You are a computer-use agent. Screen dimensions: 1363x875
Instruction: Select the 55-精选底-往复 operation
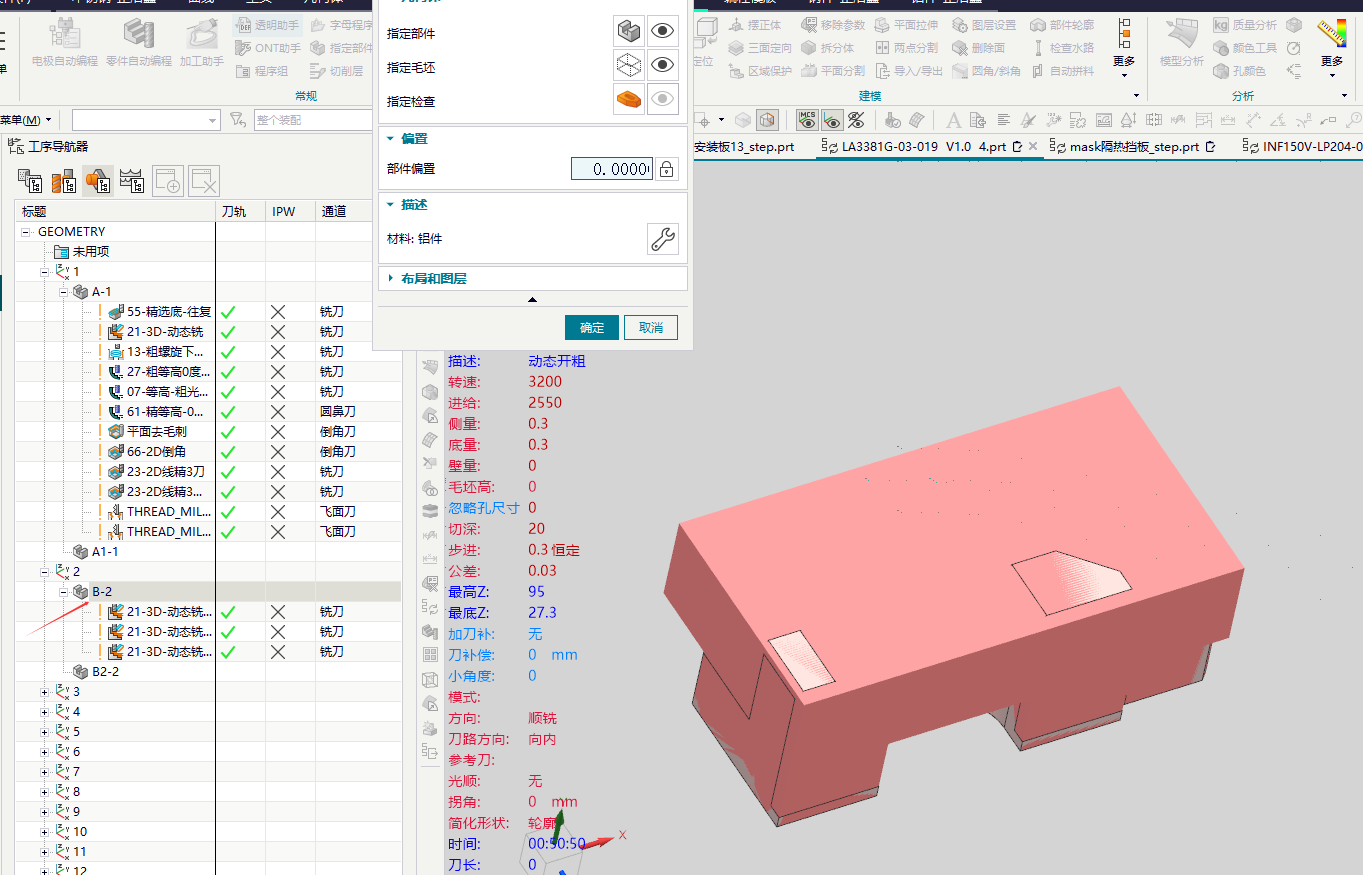(169, 312)
